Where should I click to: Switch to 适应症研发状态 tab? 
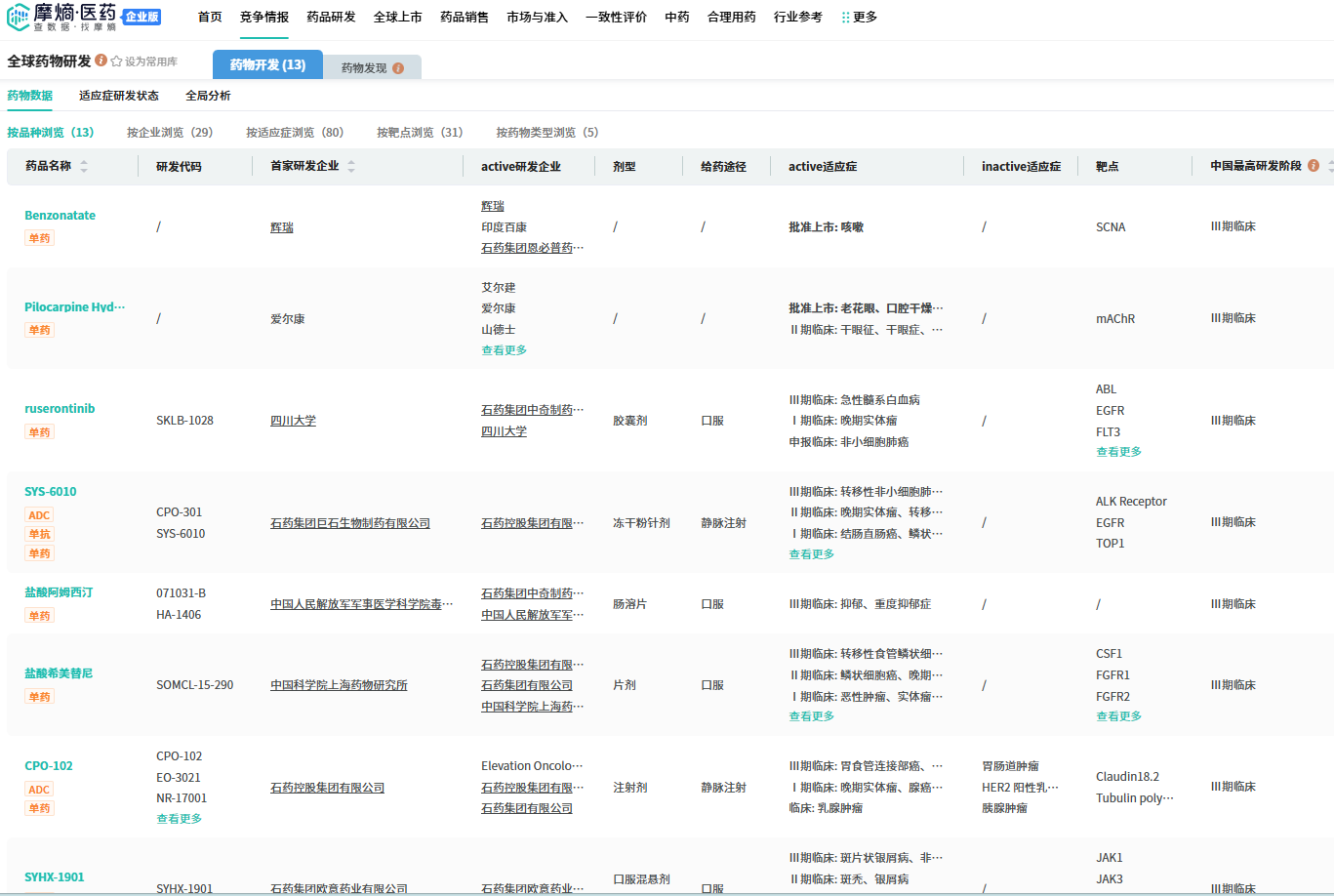119,96
